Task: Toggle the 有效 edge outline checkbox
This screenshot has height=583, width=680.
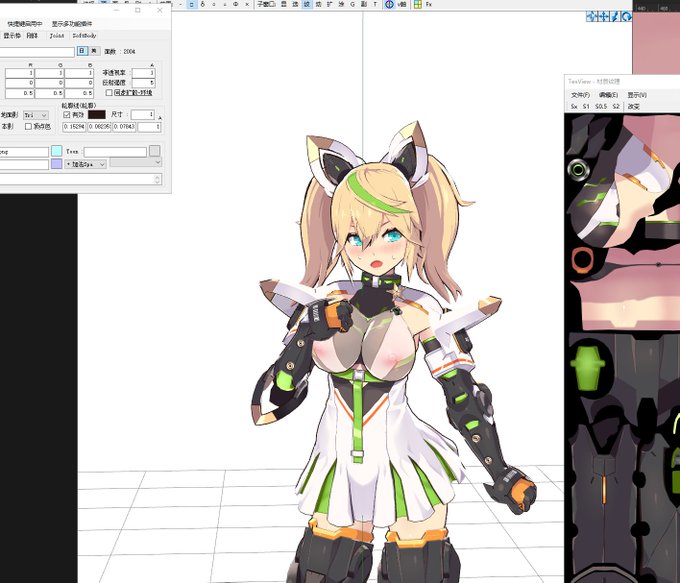Action: pyautogui.click(x=67, y=115)
